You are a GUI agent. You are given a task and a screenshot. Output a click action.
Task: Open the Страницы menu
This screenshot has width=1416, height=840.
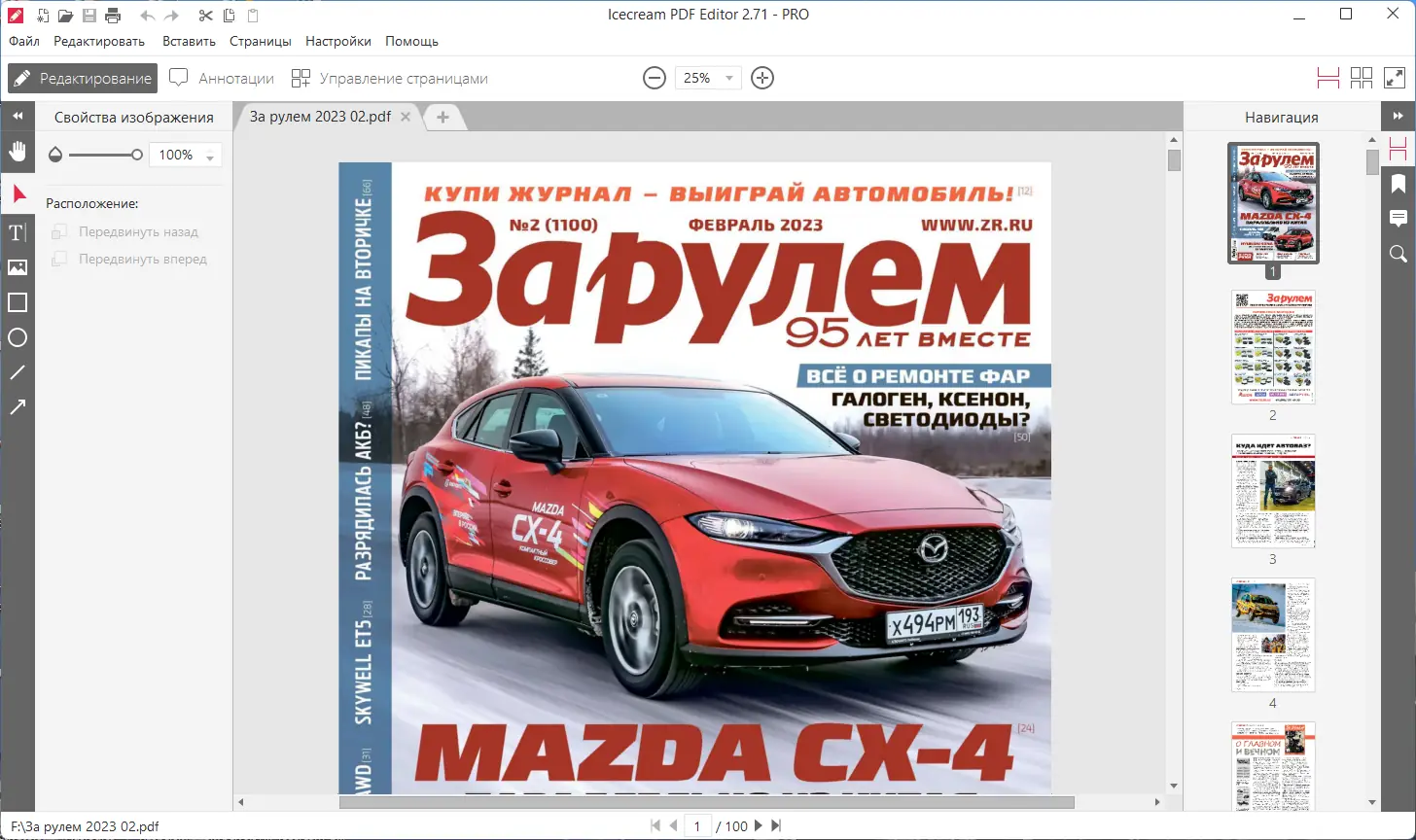pyautogui.click(x=261, y=42)
